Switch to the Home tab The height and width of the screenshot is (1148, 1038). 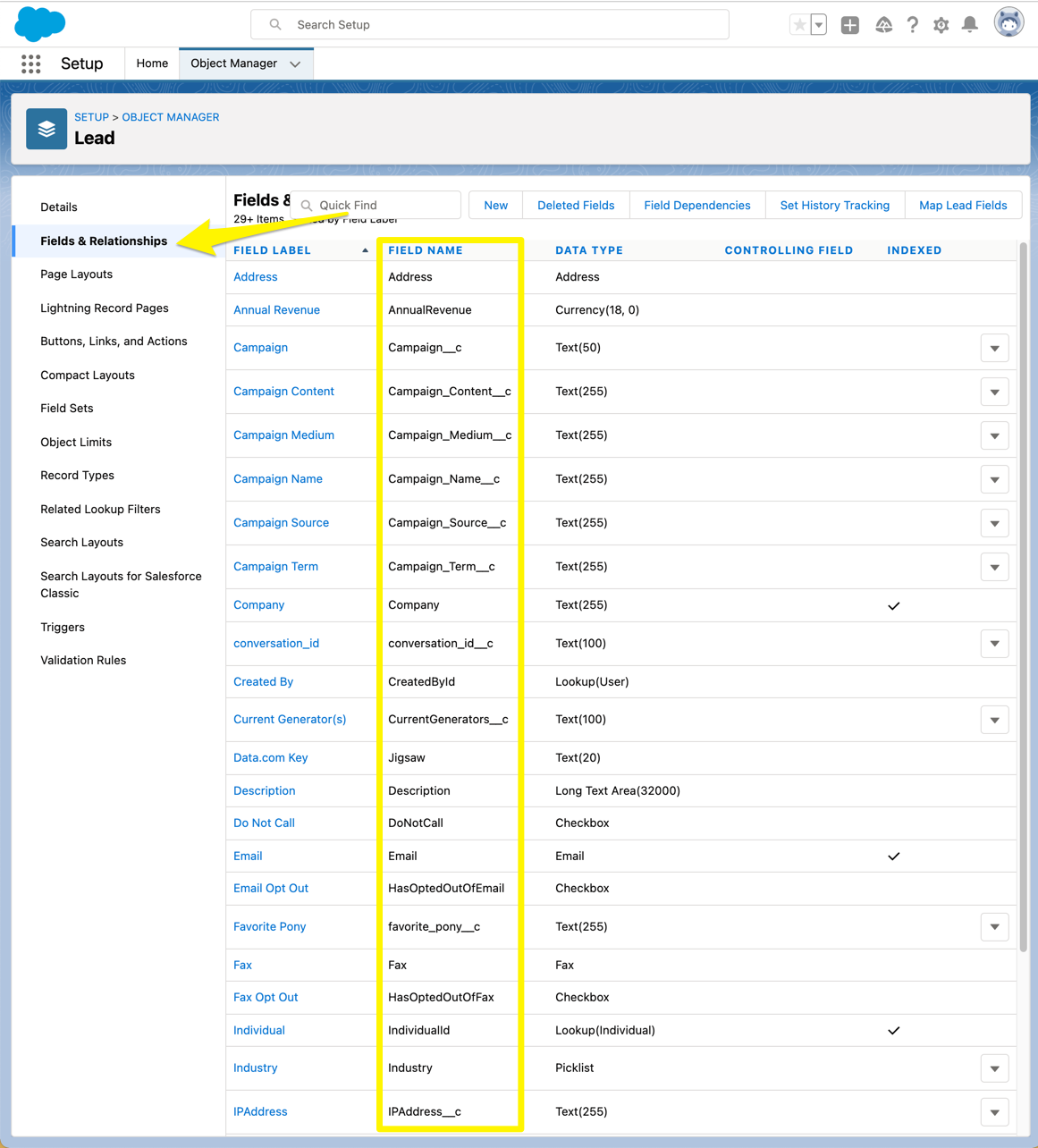pyautogui.click(x=152, y=63)
